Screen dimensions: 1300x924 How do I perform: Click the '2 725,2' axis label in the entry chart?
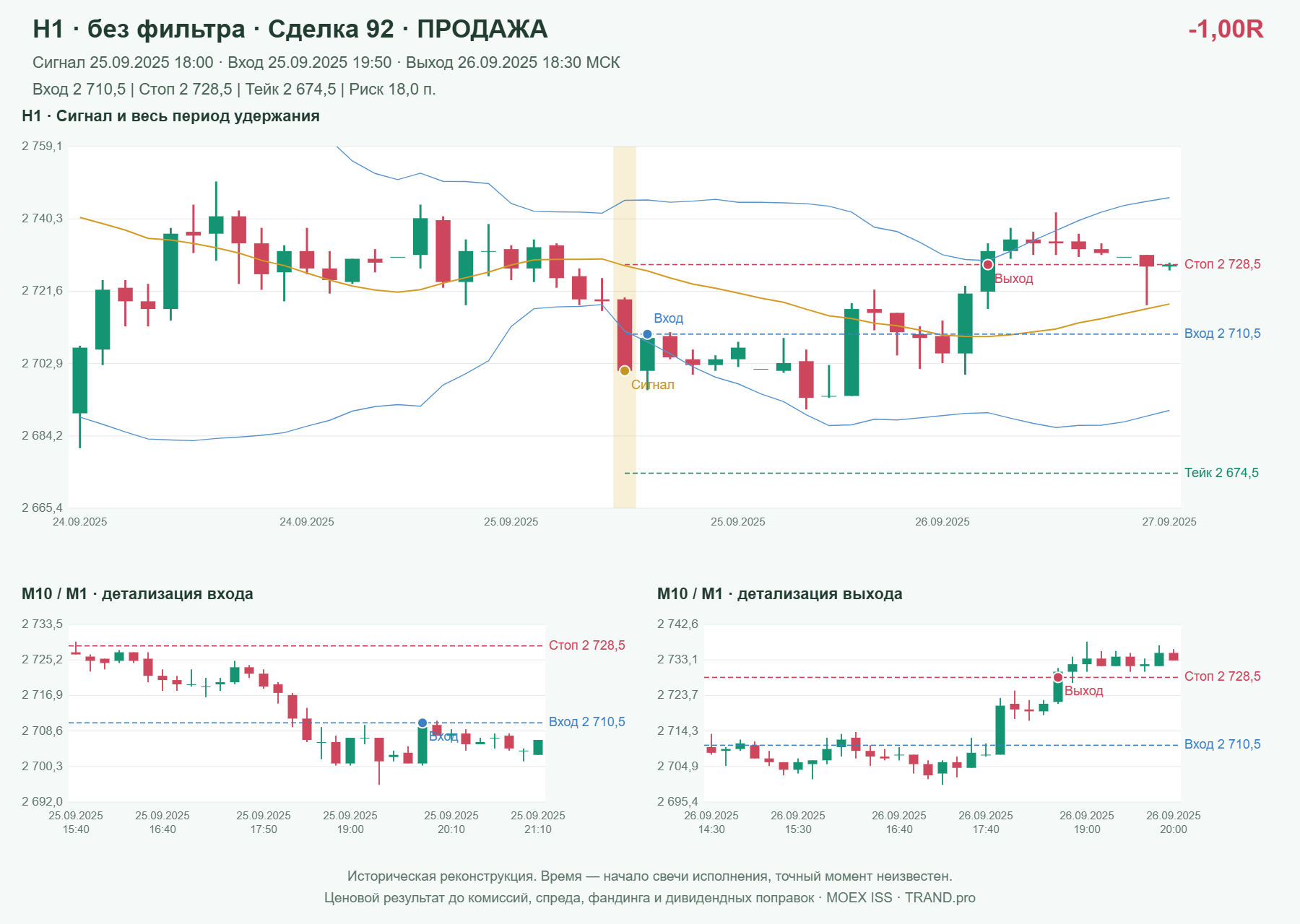coord(42,660)
